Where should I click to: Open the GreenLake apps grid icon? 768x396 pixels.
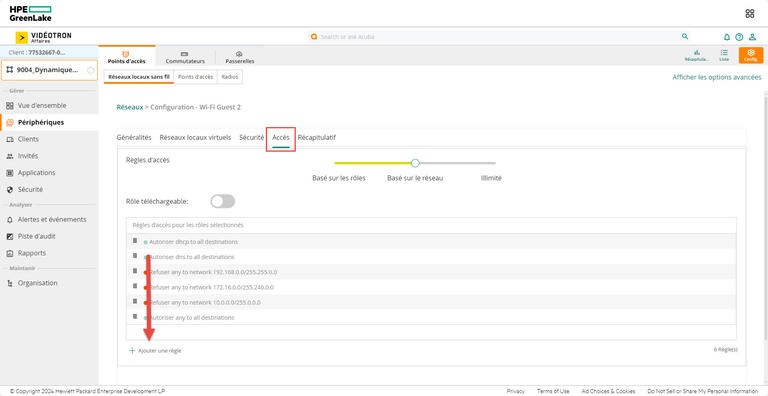pos(750,14)
